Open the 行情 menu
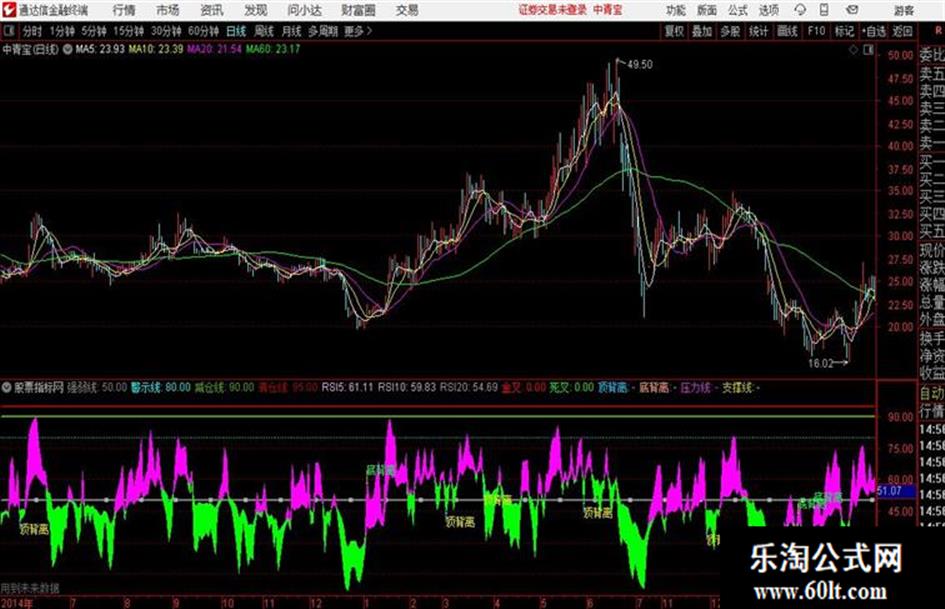The image size is (945, 609). point(124,10)
